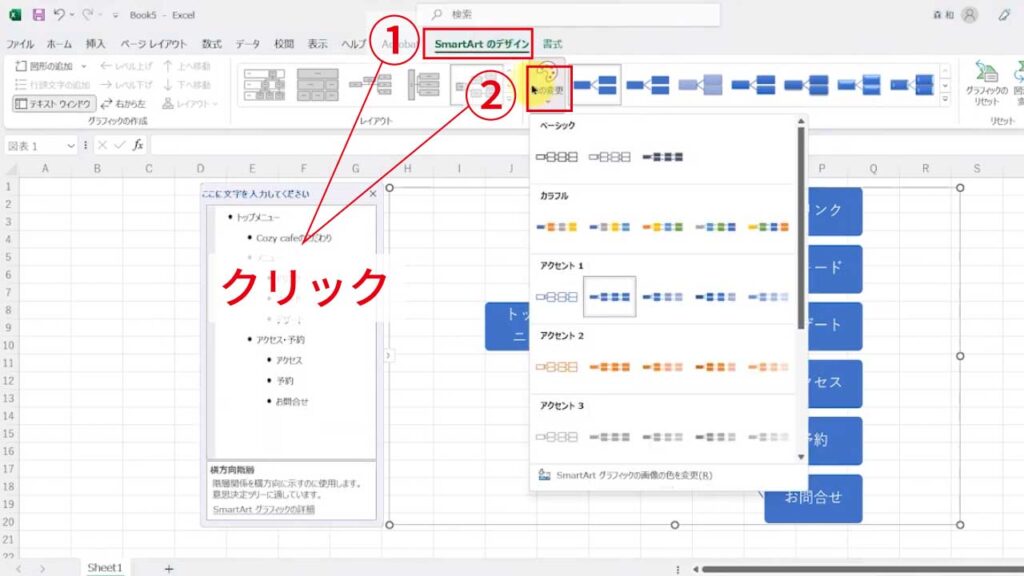This screenshot has width=1024, height=576.
Task: Switch to the ホーム tab
Action: click(x=59, y=44)
